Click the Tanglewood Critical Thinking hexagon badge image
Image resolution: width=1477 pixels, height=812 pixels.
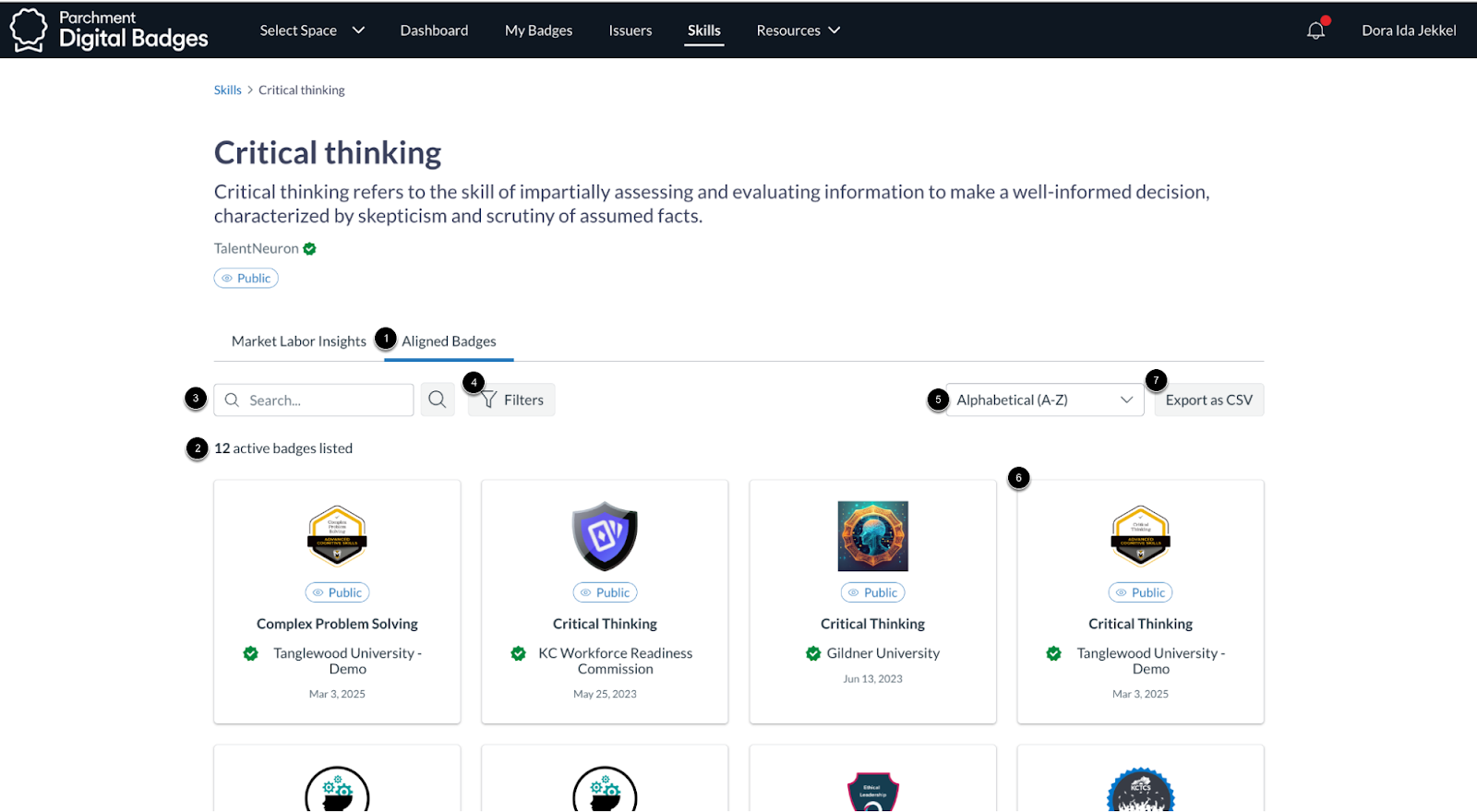point(1140,536)
